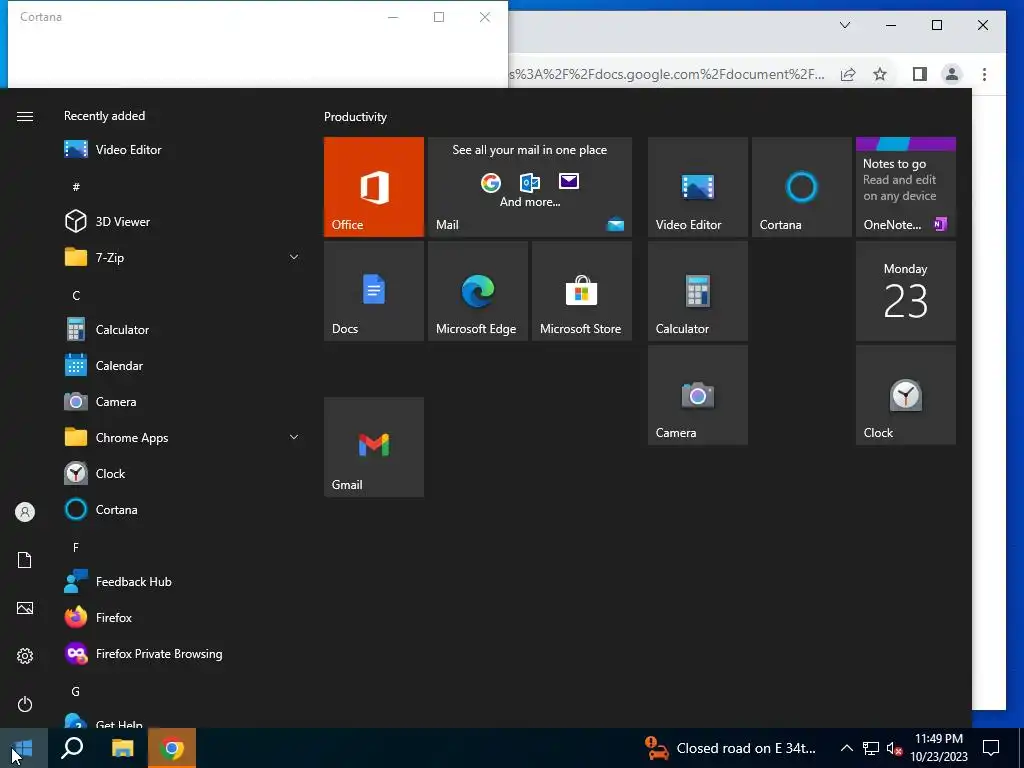
Task: Open the Clock tile
Action: point(906,395)
